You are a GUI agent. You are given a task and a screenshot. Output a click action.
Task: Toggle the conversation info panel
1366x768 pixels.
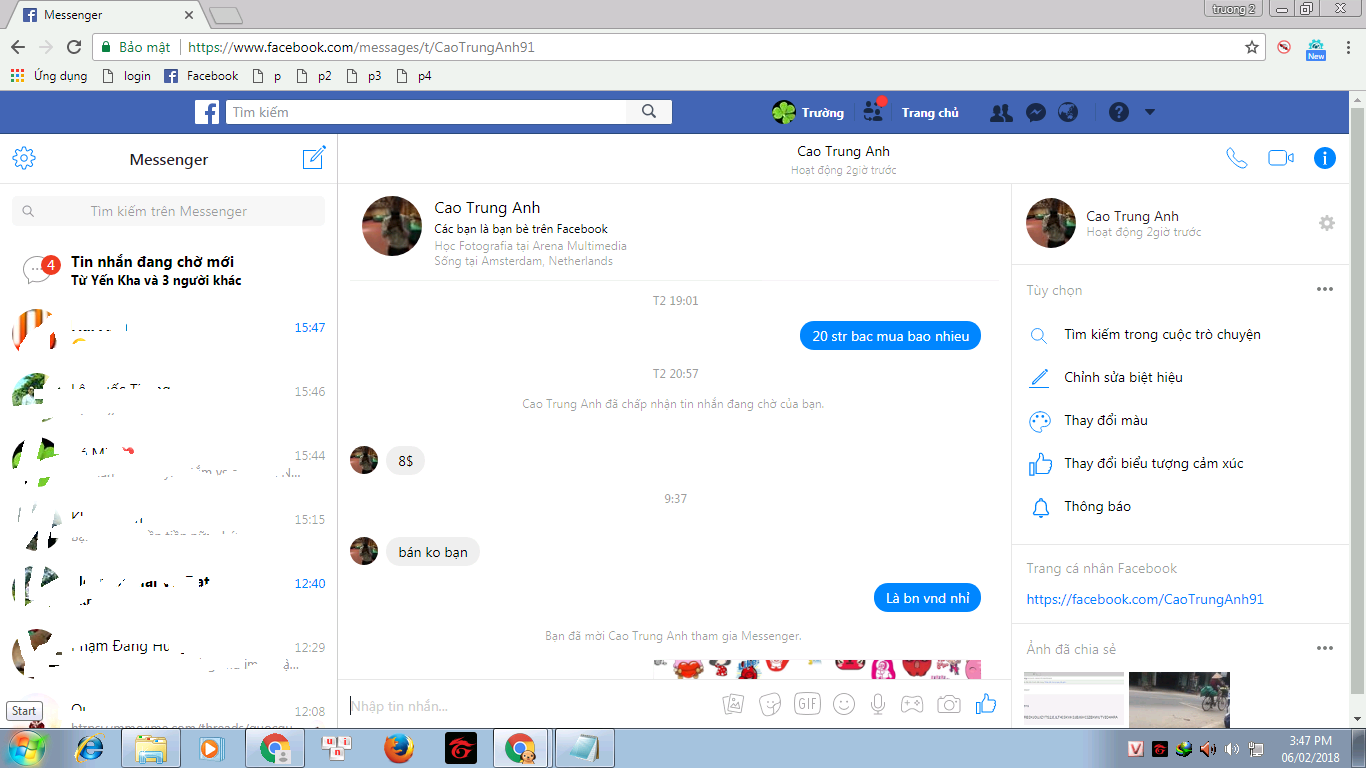click(x=1325, y=158)
